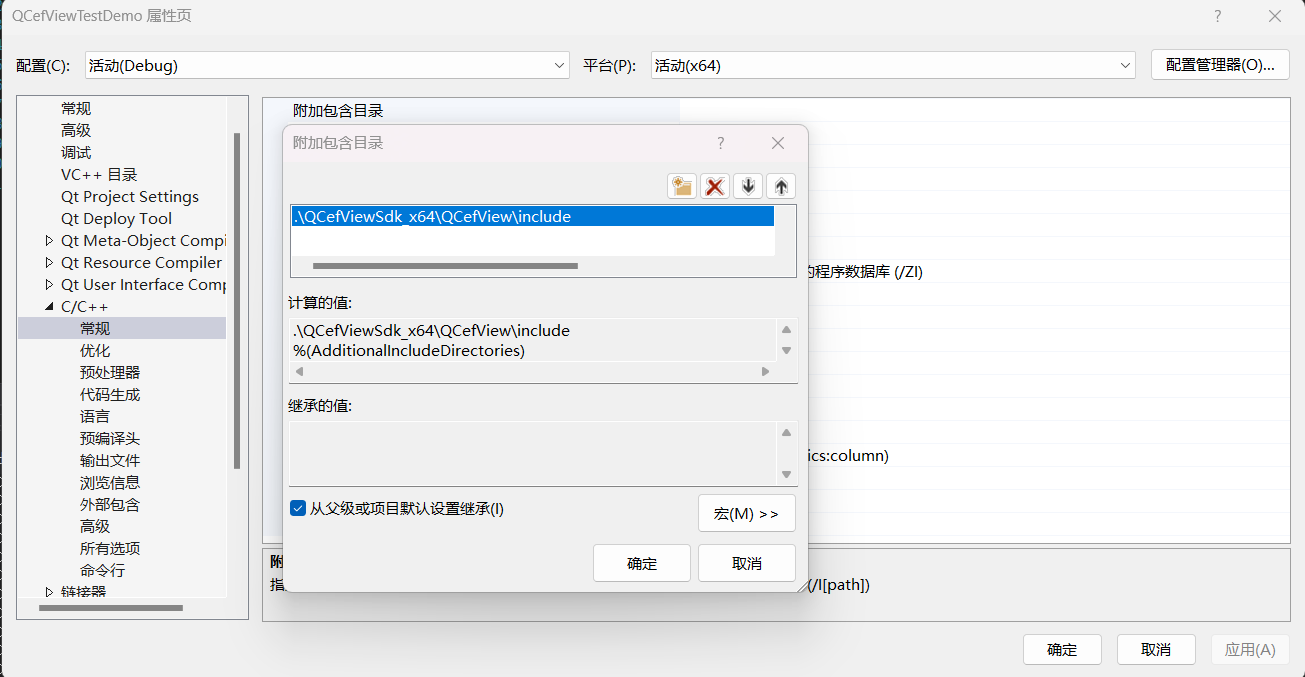Select 高级 near the top of tree

click(76, 130)
